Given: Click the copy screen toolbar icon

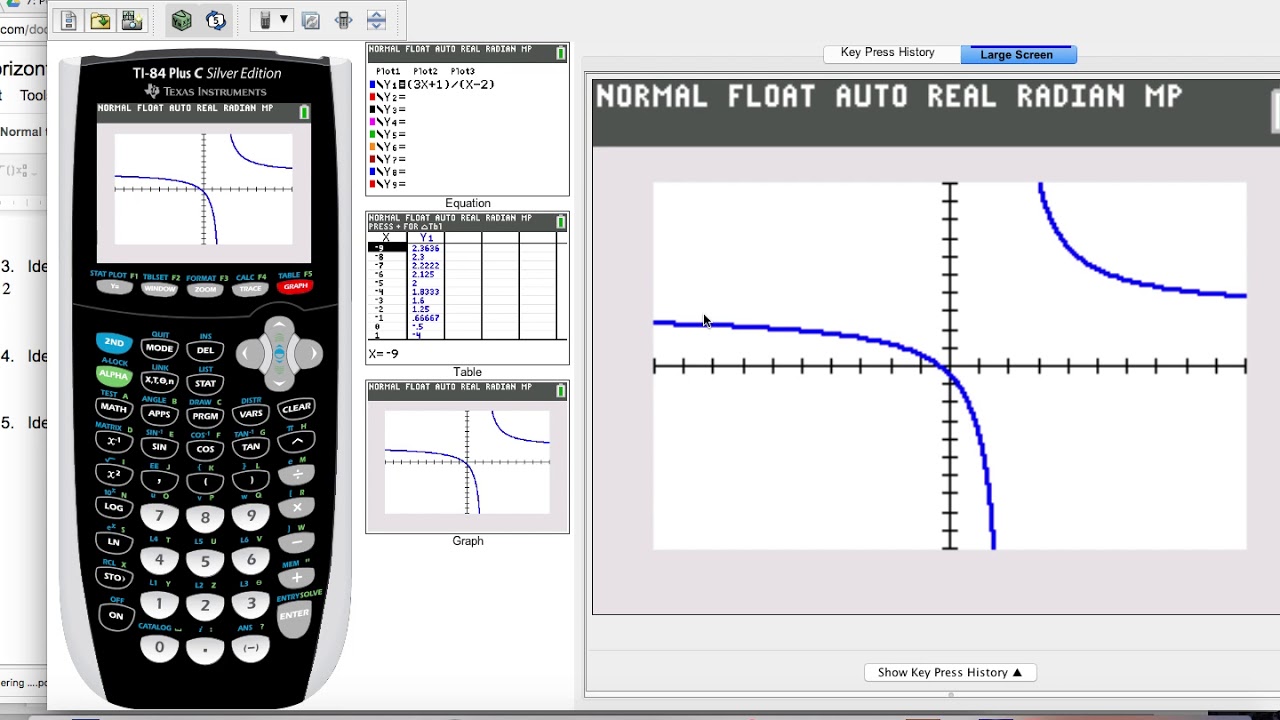Looking at the screenshot, I should 310,19.
